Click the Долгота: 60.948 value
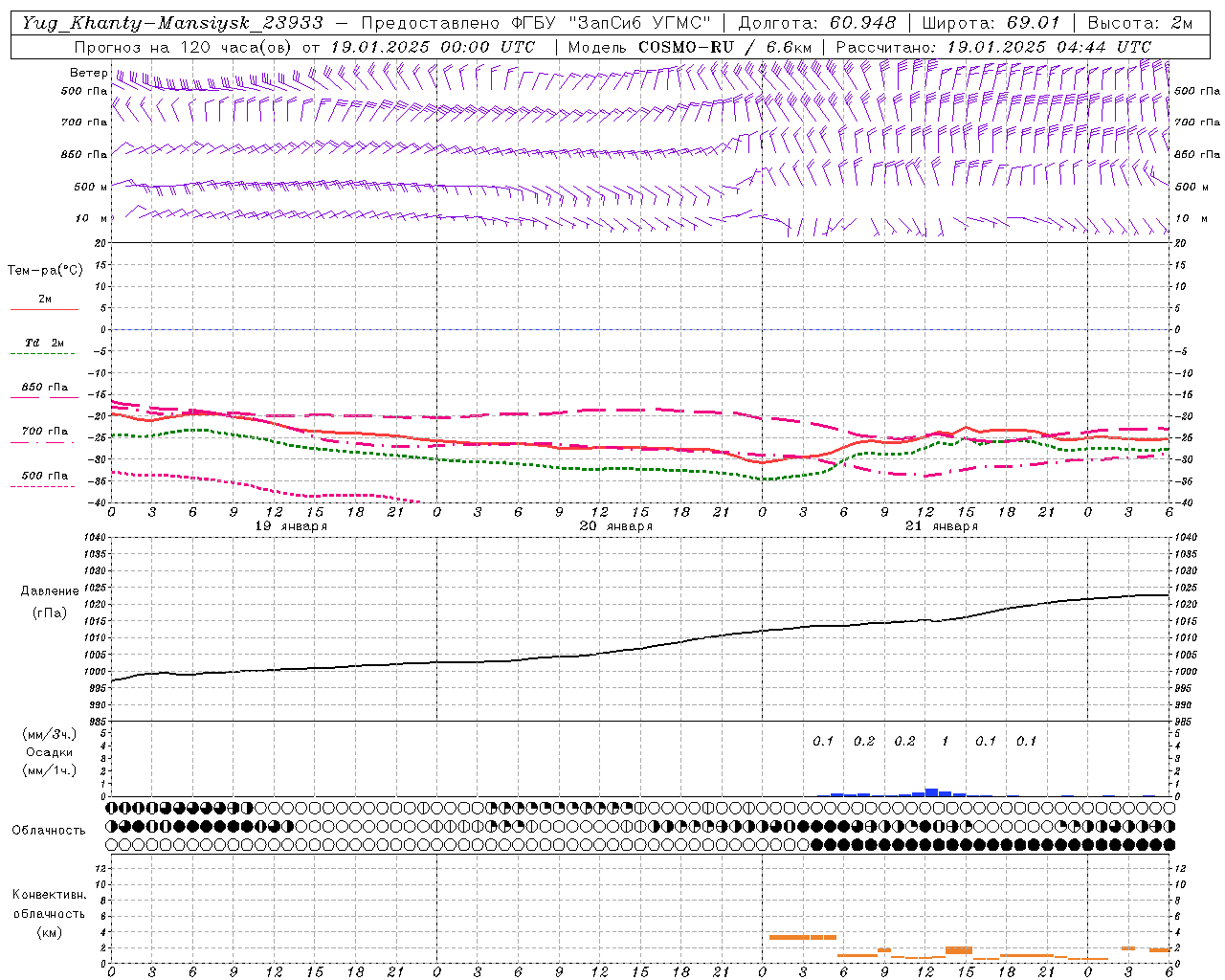The height and width of the screenshot is (980, 1225). click(x=817, y=23)
